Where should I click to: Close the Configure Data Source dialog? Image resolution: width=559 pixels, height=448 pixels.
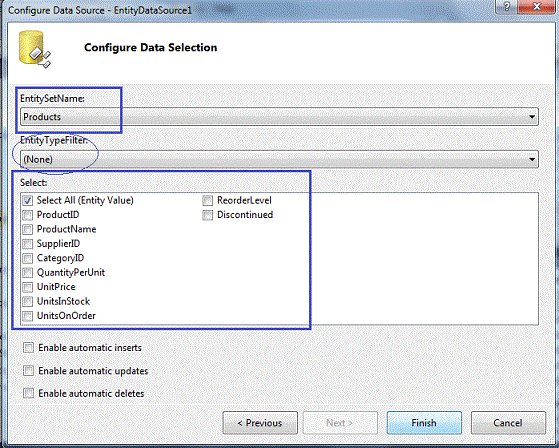coord(537,7)
